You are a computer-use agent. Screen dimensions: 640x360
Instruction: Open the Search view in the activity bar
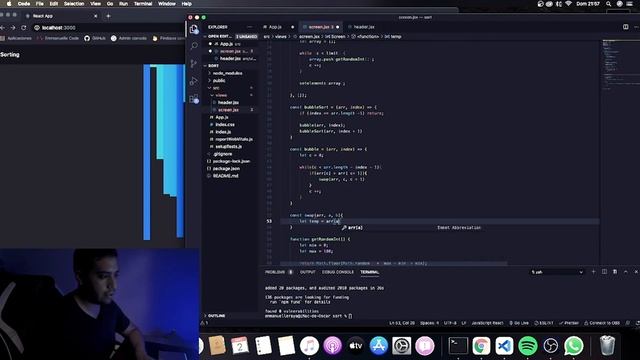click(x=194, y=46)
